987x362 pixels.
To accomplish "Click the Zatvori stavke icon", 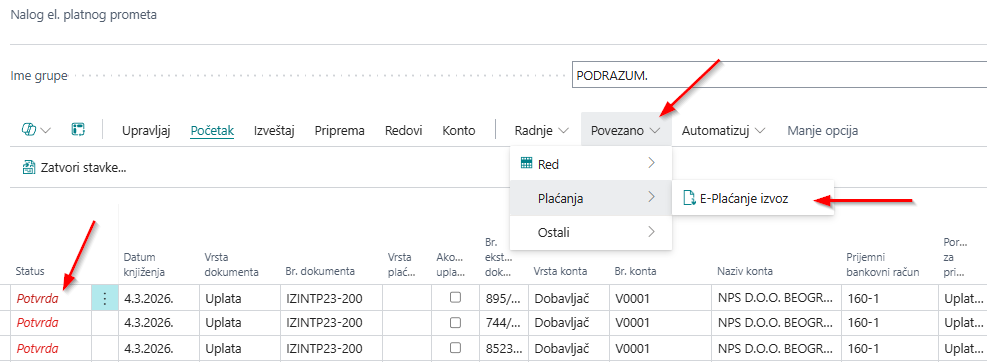I will [29, 167].
